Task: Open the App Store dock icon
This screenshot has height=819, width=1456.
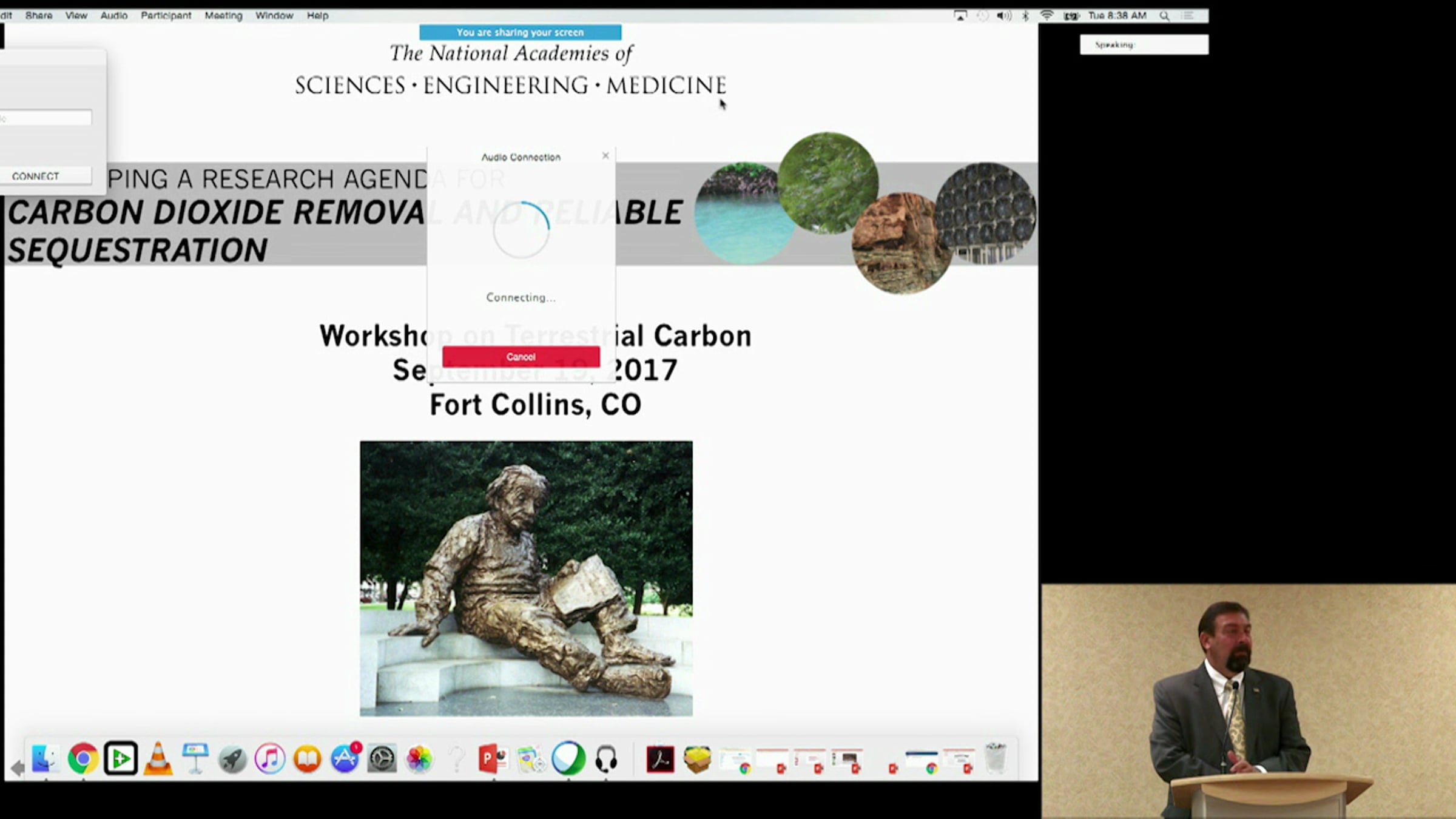Action: coord(345,758)
